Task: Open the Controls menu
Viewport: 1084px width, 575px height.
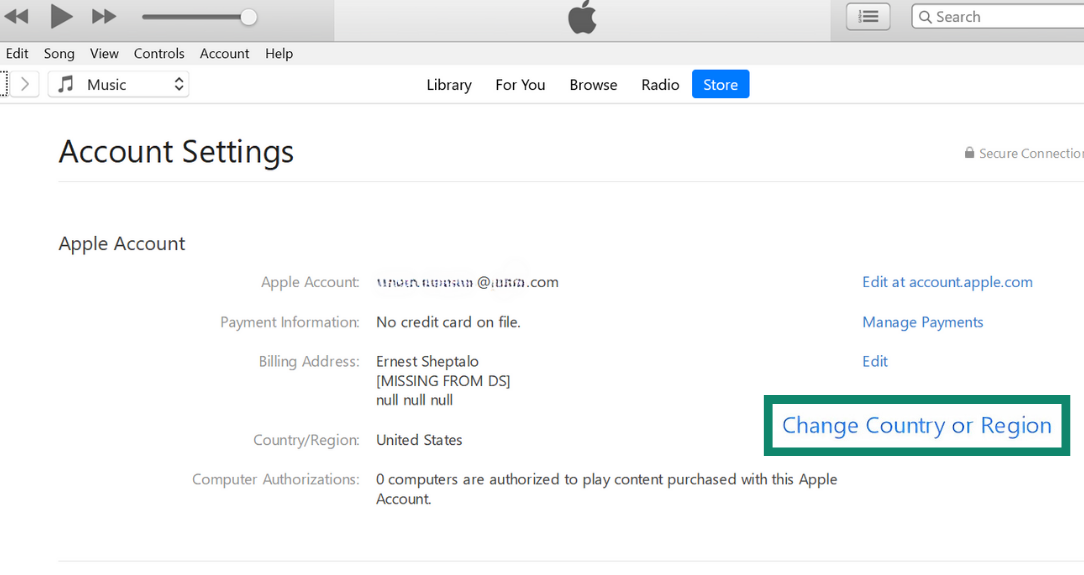Action: click(159, 53)
